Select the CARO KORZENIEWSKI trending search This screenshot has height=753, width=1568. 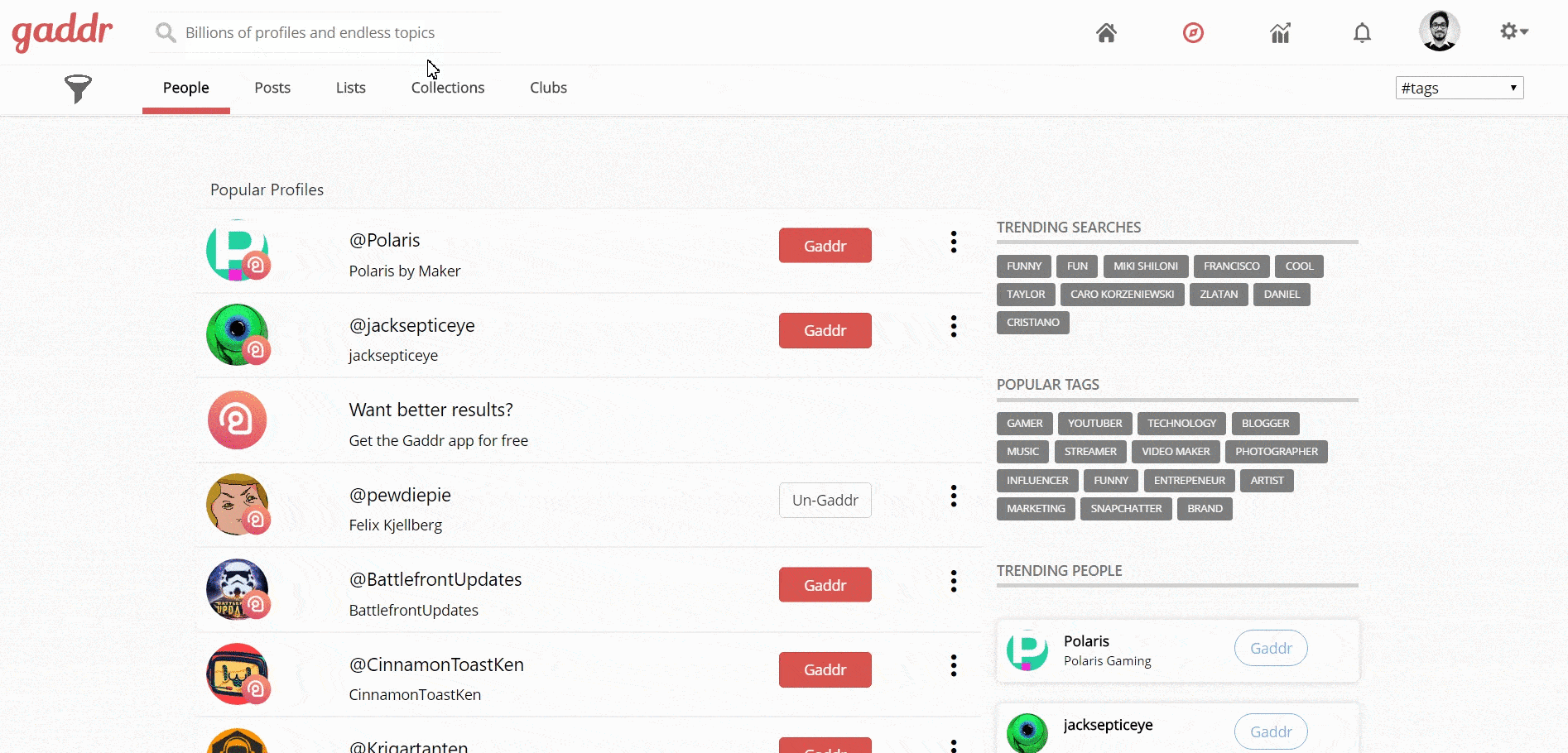[x=1123, y=295]
